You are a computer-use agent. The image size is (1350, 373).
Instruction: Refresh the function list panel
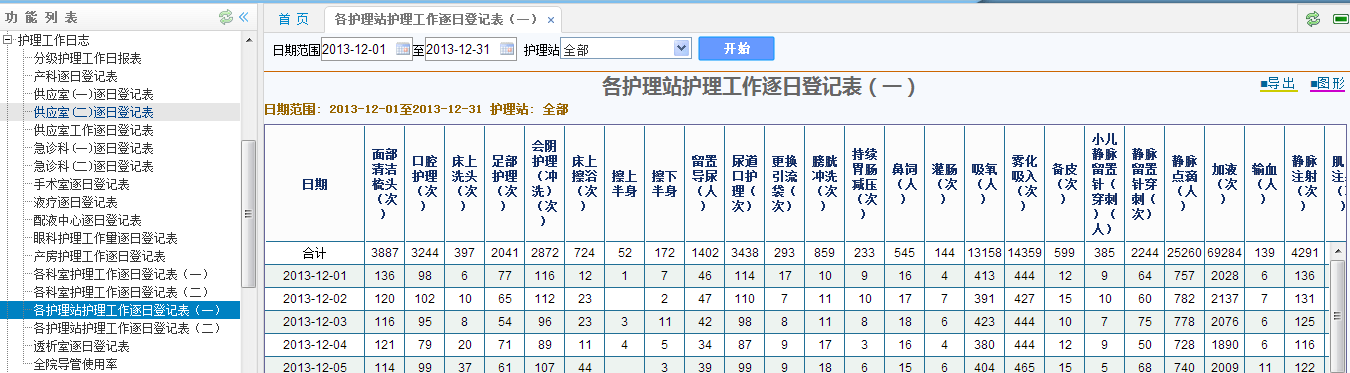pyautogui.click(x=226, y=18)
